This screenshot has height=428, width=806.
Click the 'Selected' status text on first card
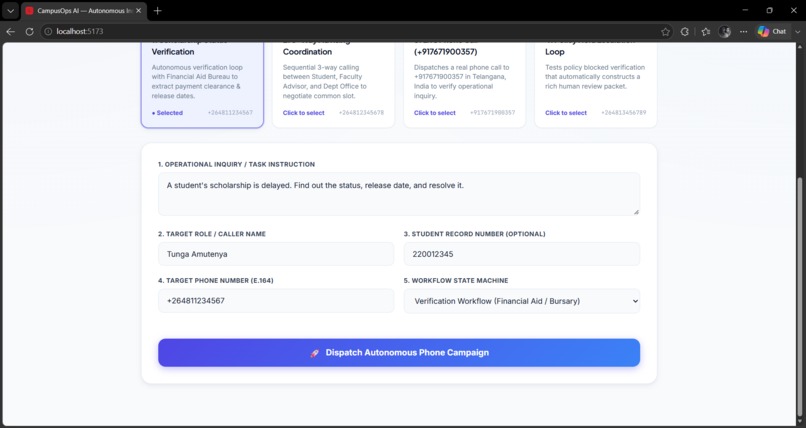168,113
